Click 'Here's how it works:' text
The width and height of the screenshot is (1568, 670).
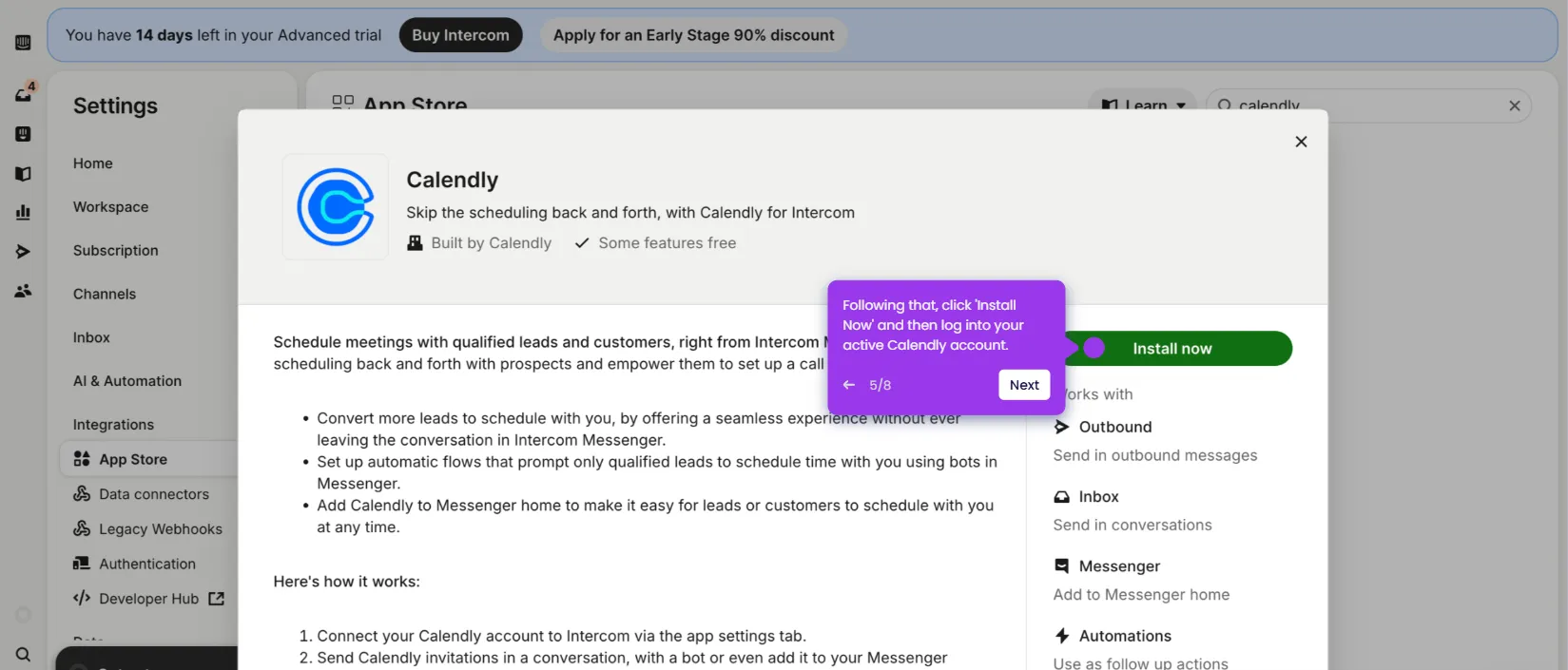point(347,582)
